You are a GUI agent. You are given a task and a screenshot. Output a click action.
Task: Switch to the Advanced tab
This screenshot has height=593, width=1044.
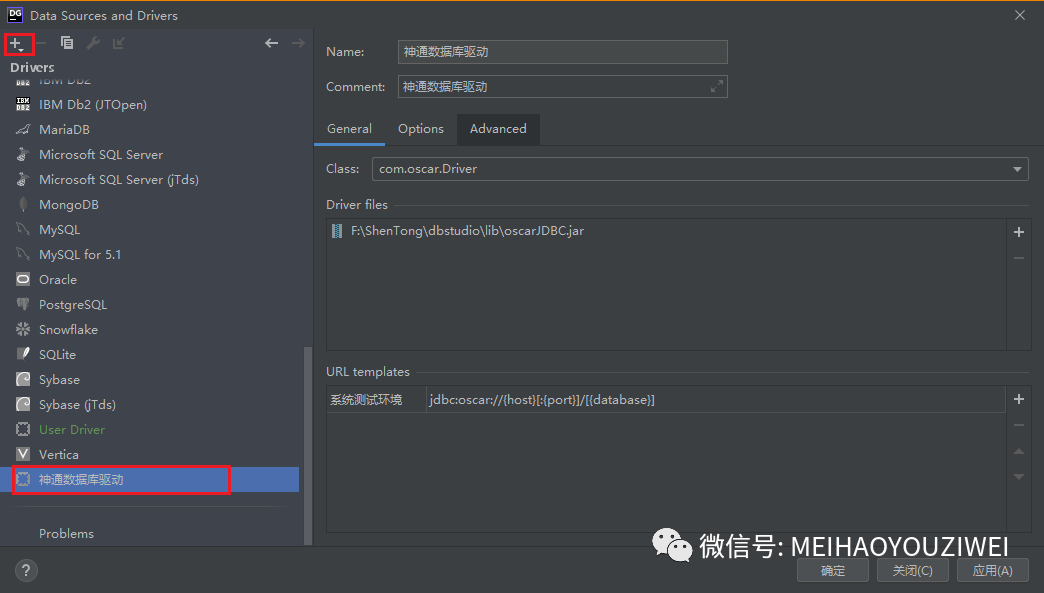(498, 129)
